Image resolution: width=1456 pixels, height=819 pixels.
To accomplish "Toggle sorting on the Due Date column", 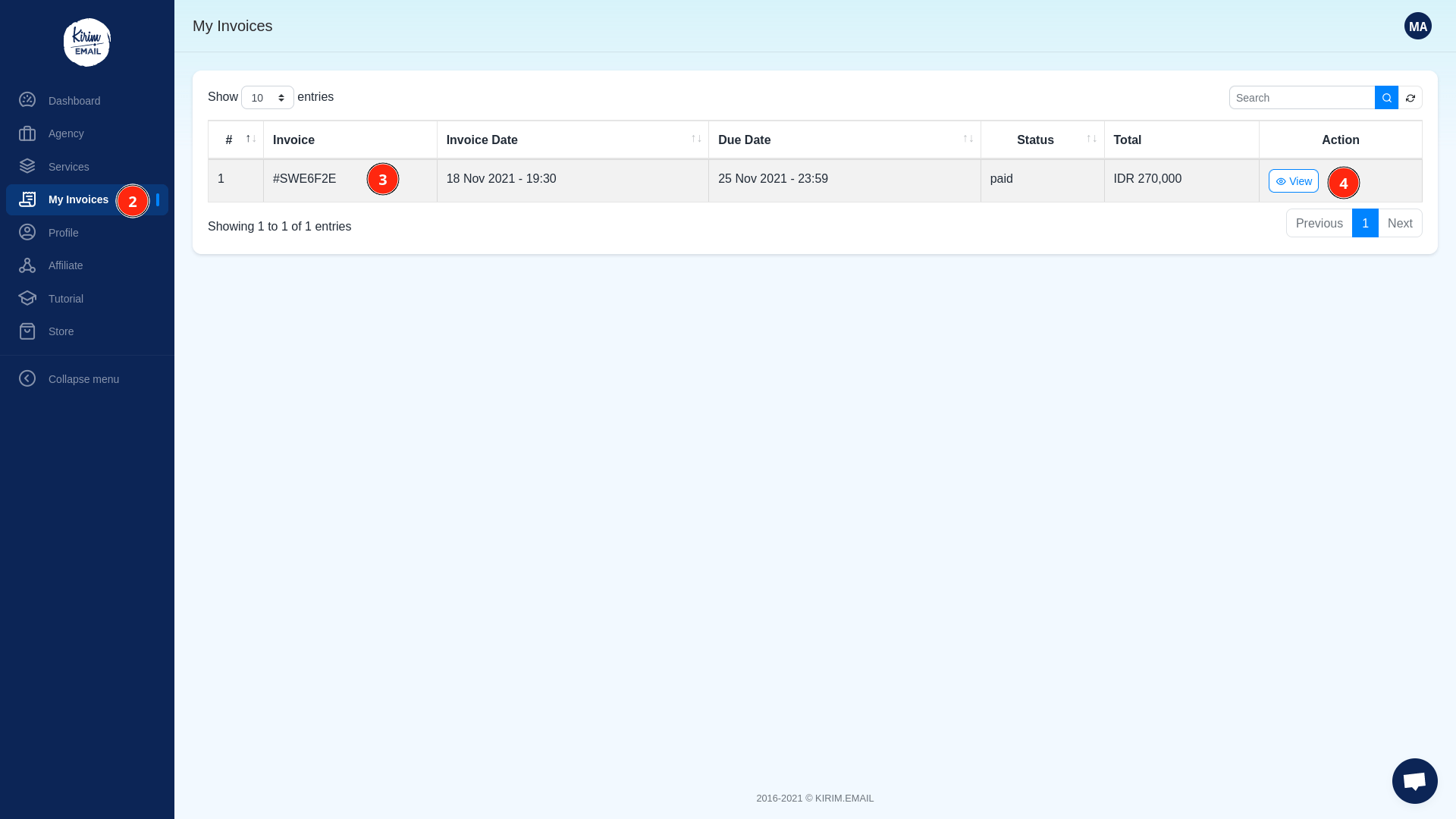I will pyautogui.click(x=968, y=140).
